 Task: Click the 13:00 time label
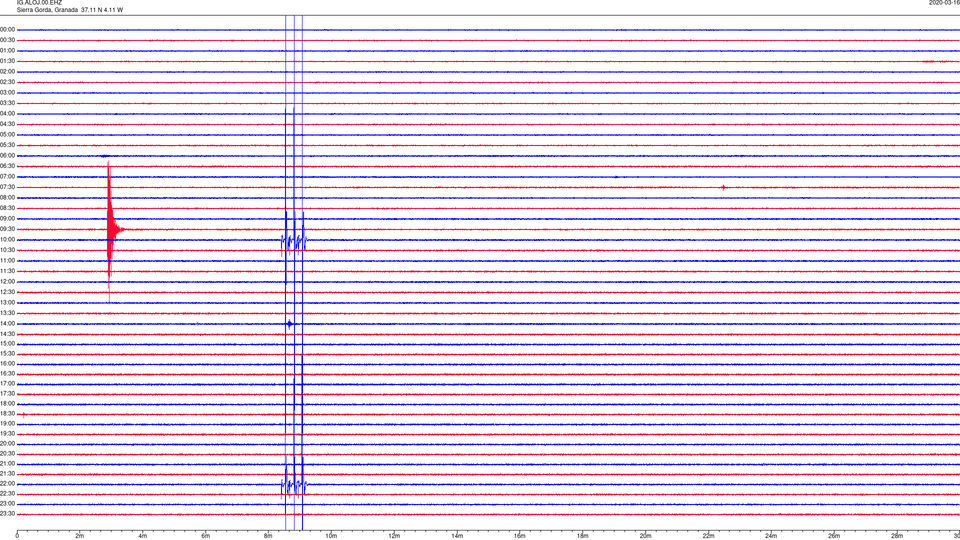tap(7, 302)
